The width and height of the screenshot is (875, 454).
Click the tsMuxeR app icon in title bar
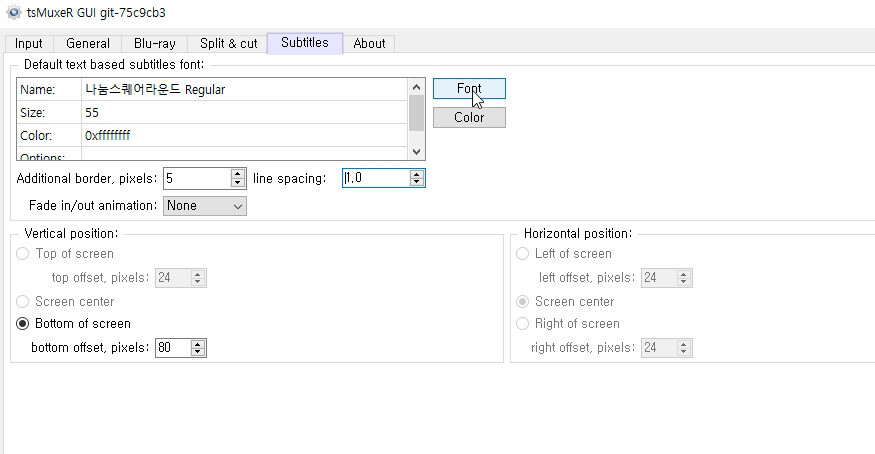tap(12, 12)
